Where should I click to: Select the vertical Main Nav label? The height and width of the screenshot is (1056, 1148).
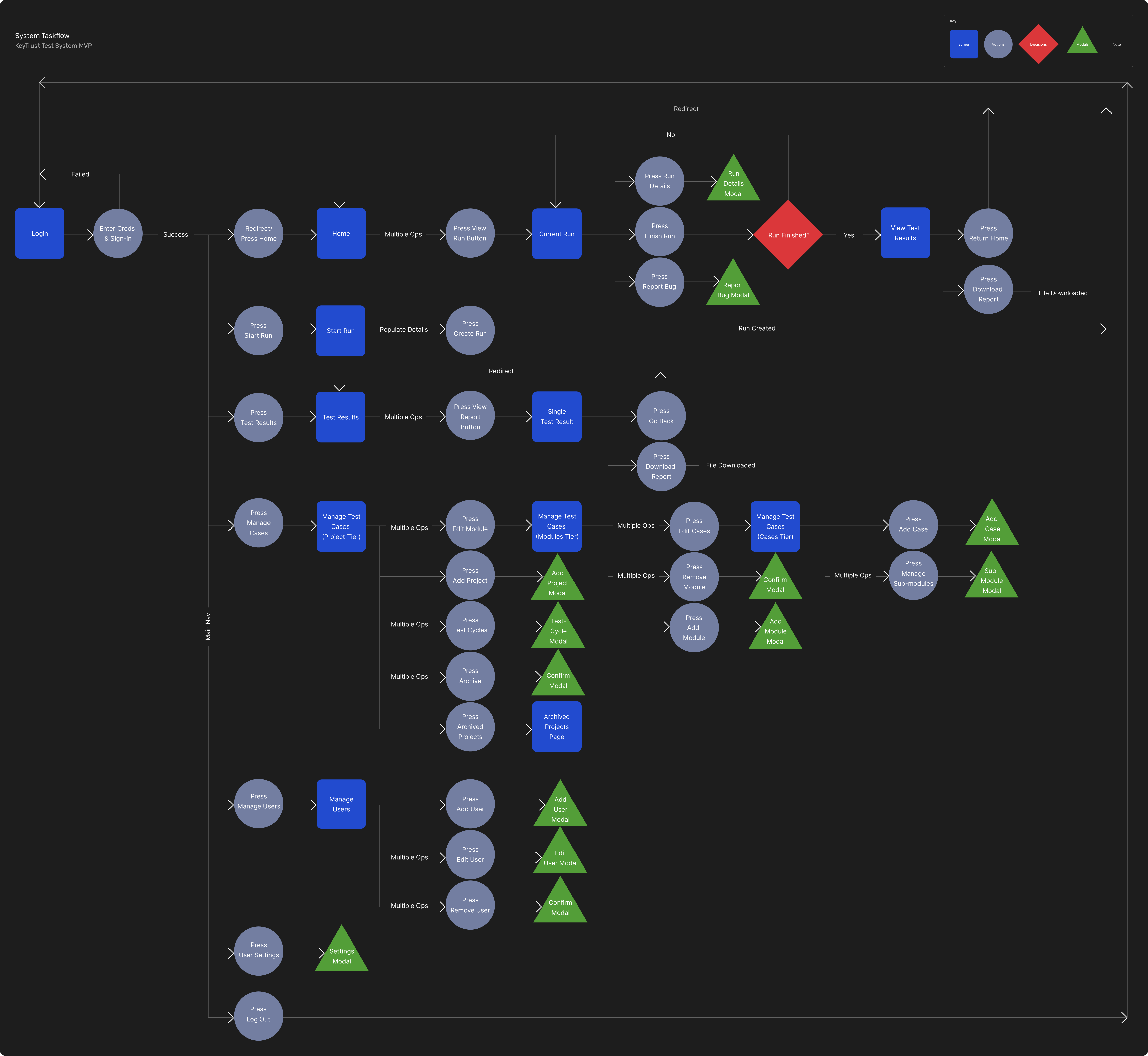click(208, 626)
